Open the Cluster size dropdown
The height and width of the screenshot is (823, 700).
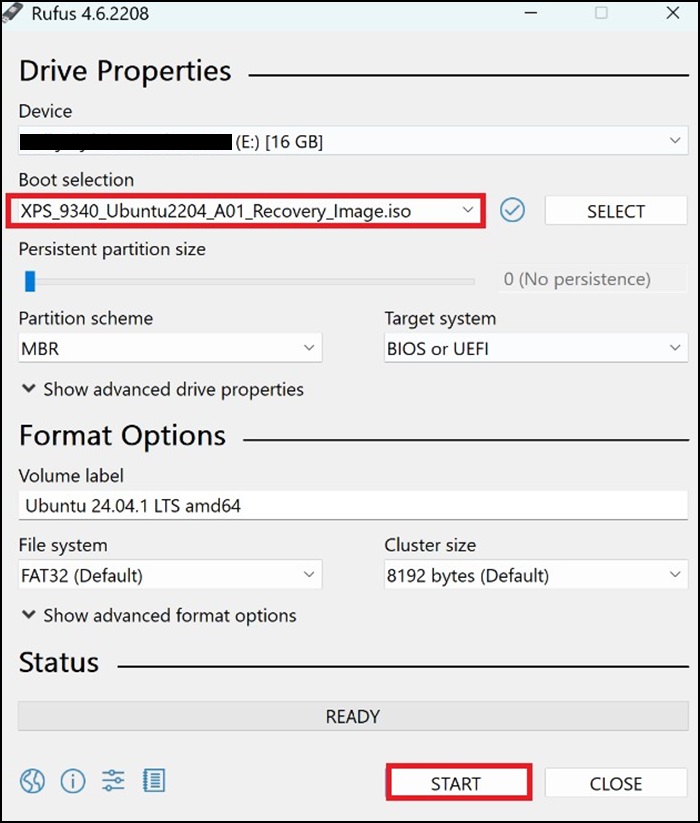point(536,576)
